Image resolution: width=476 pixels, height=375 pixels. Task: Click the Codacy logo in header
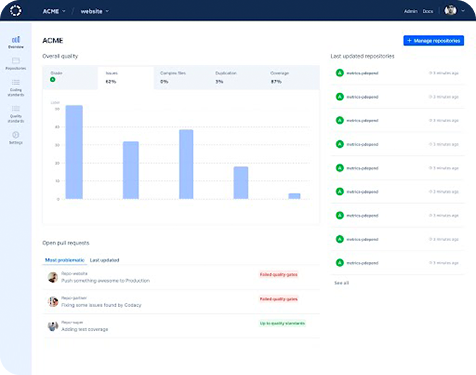coord(16,11)
